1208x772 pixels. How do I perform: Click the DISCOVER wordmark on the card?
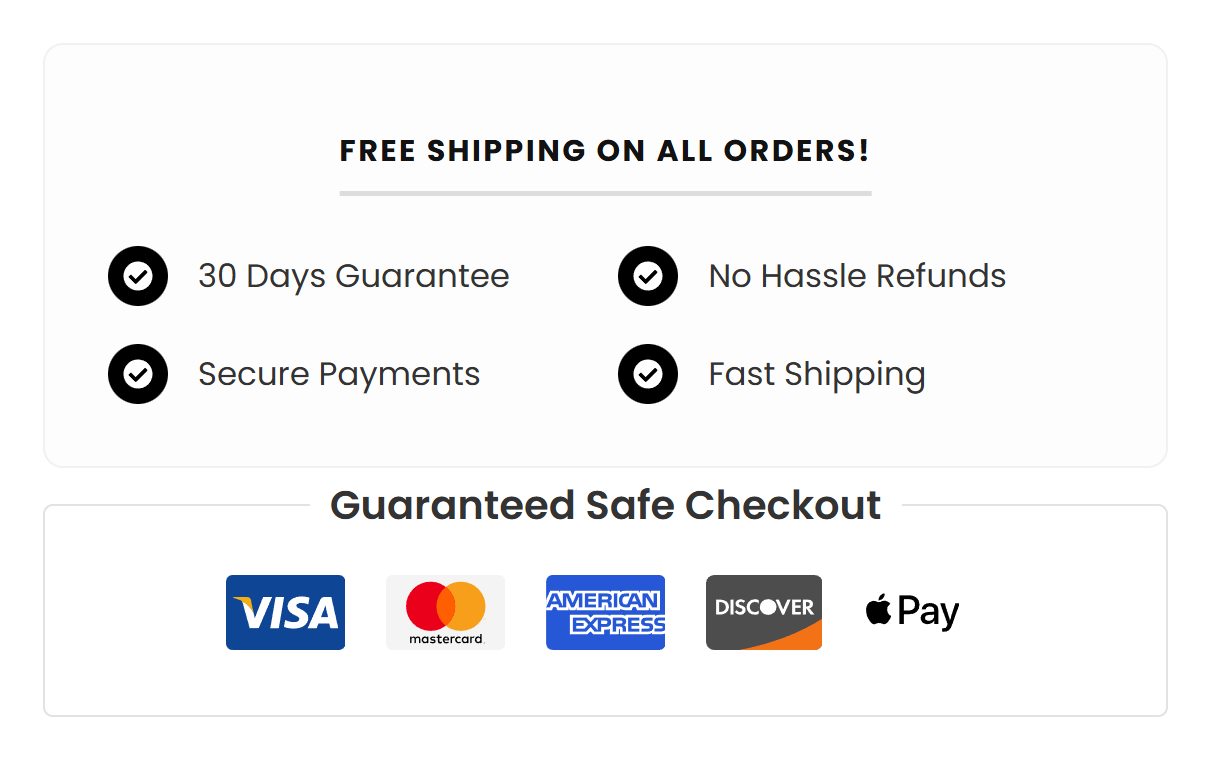(x=764, y=607)
